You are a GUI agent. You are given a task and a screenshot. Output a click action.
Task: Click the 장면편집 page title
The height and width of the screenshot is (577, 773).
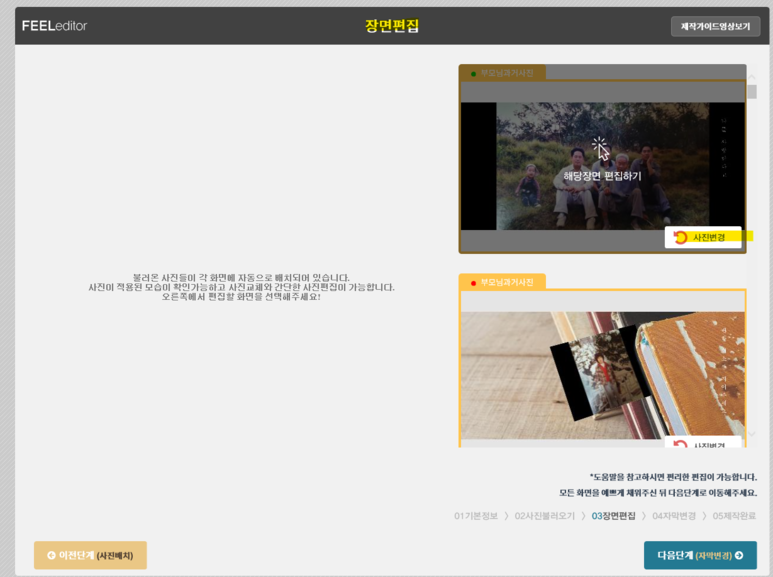pos(392,26)
